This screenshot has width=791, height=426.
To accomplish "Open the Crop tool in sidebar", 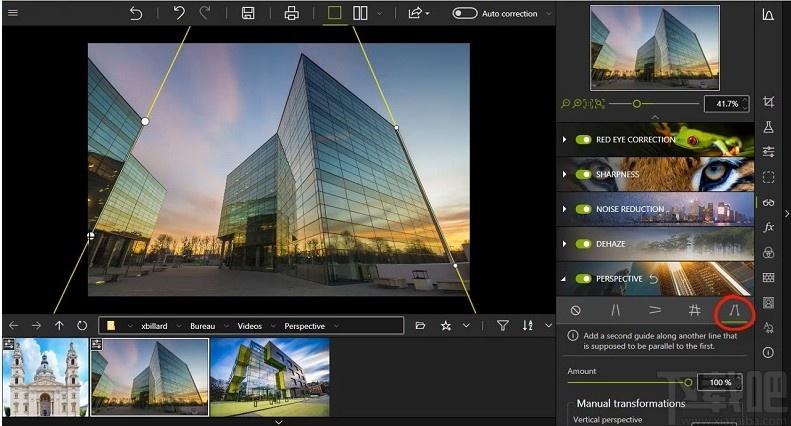I will pyautogui.click(x=768, y=102).
